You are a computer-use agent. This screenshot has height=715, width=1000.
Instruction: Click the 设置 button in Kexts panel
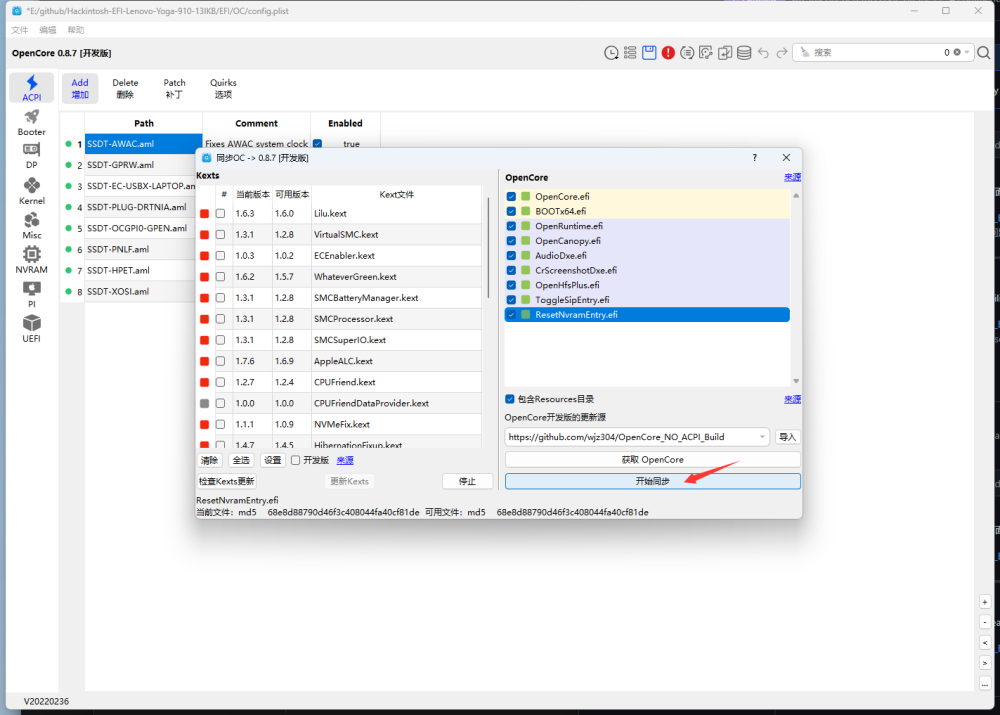click(x=272, y=461)
